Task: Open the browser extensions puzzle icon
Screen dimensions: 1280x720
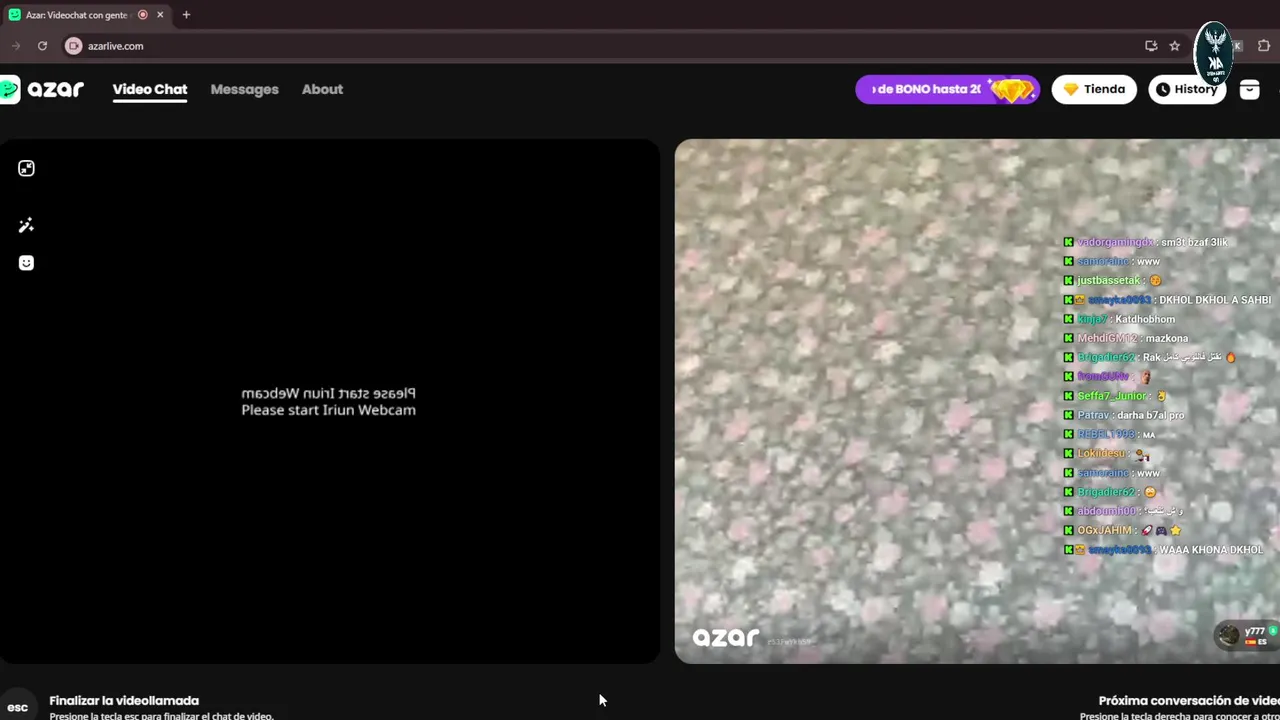Action: coord(1264,46)
